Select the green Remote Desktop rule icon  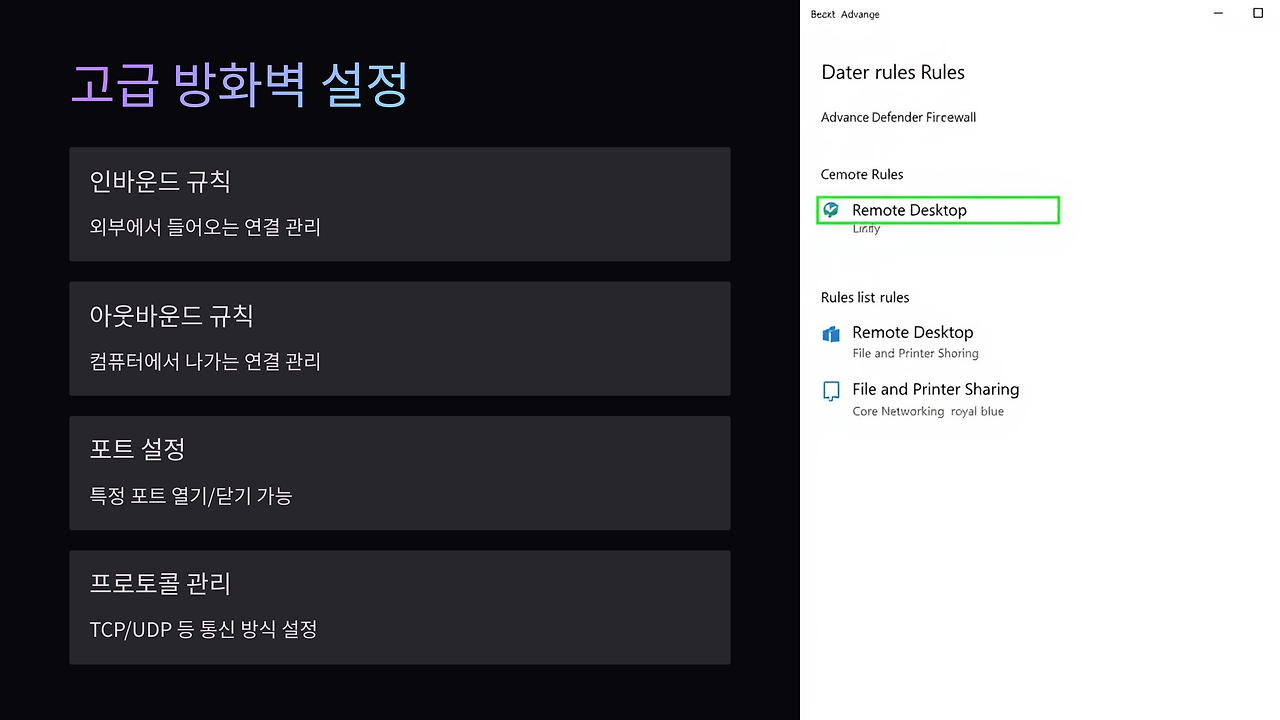click(831, 210)
